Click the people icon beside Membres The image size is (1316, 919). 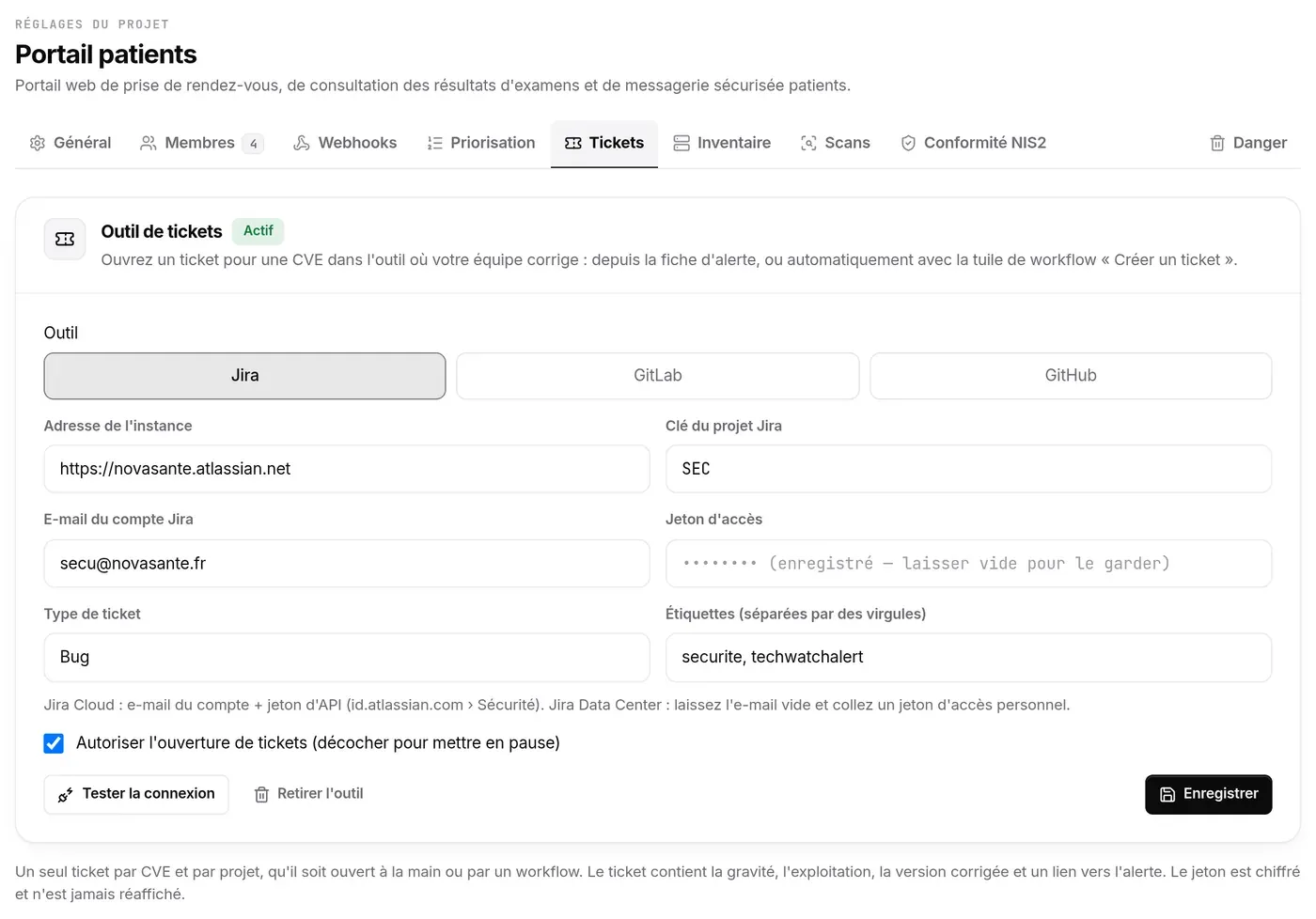pyautogui.click(x=149, y=143)
